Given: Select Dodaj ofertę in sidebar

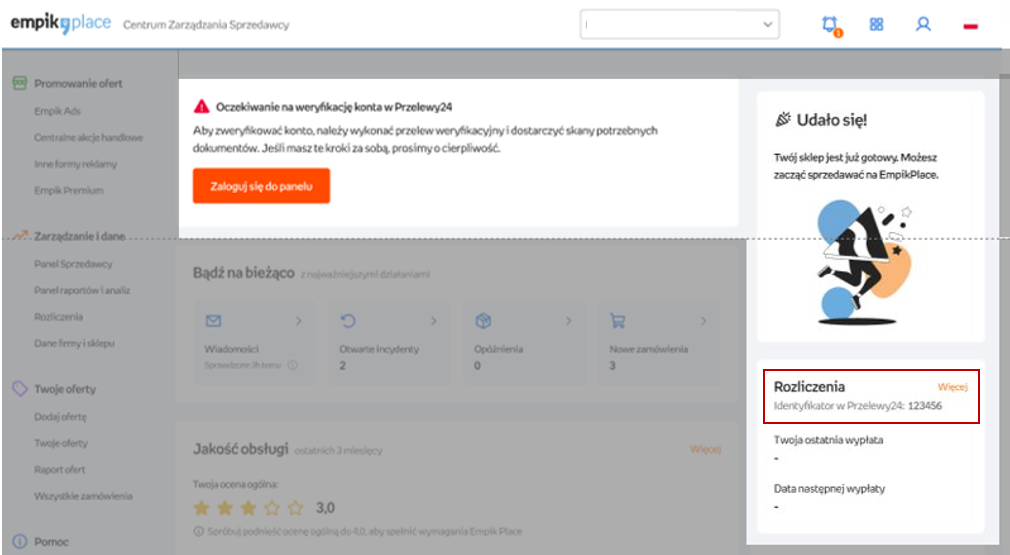Looking at the screenshot, I should 61,416.
